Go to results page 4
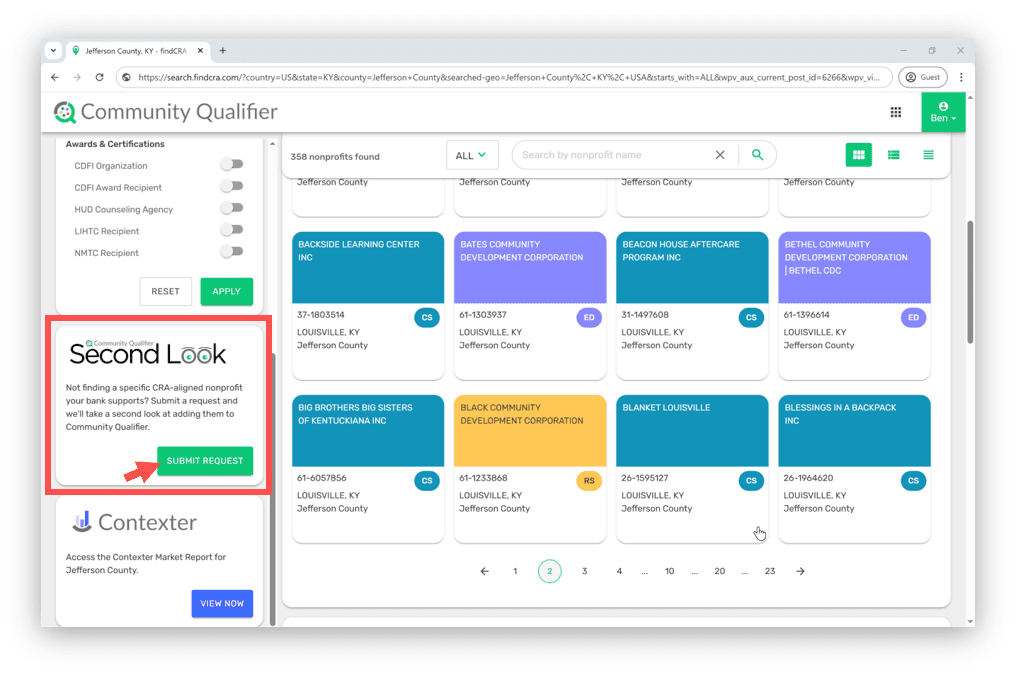Viewport: 1020px width, 673px height. (x=619, y=572)
